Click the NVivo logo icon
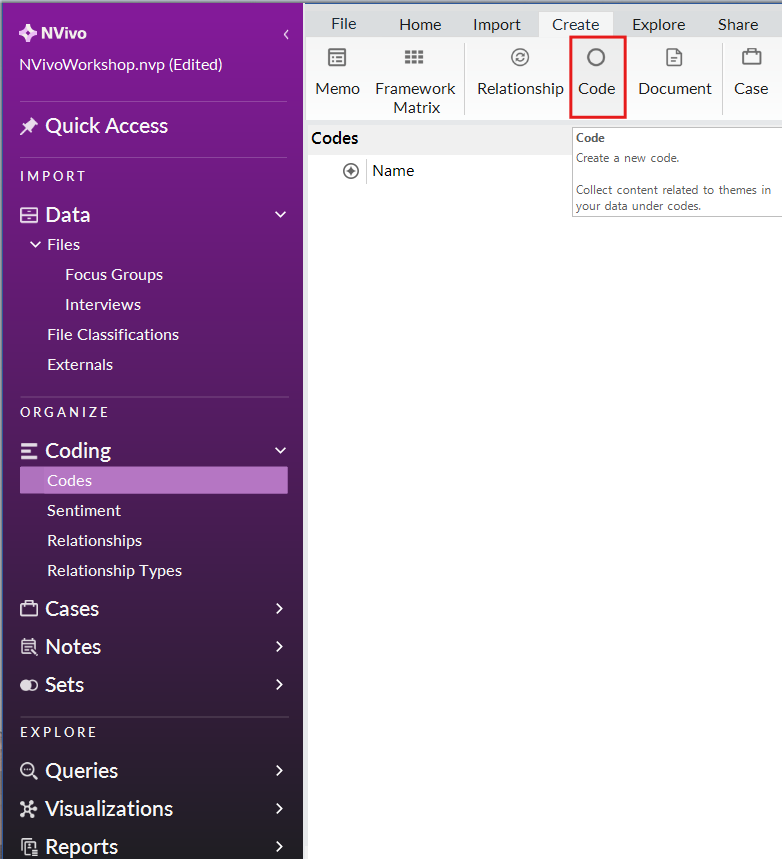 point(27,33)
